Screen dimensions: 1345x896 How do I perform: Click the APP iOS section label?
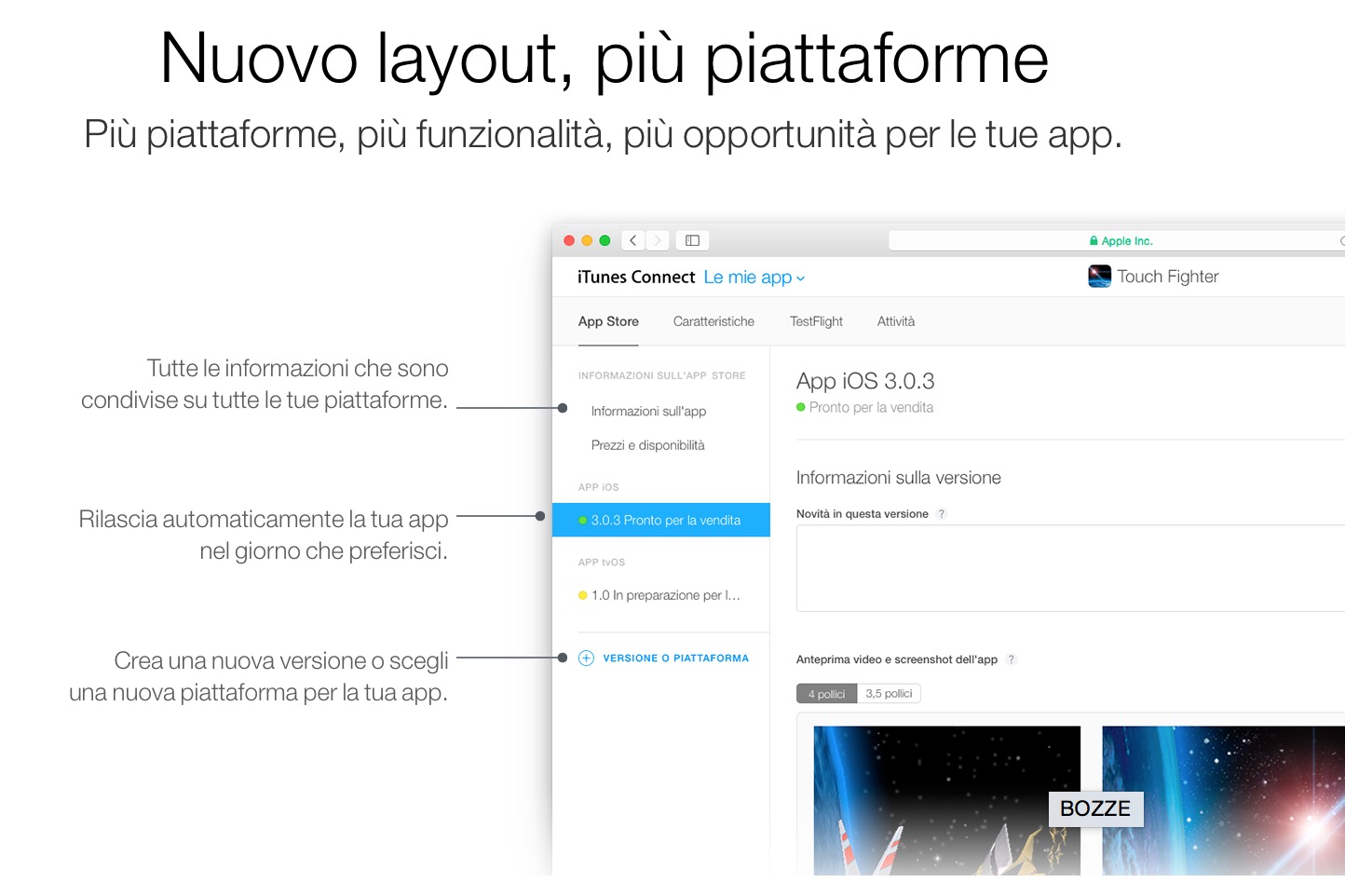(x=598, y=488)
